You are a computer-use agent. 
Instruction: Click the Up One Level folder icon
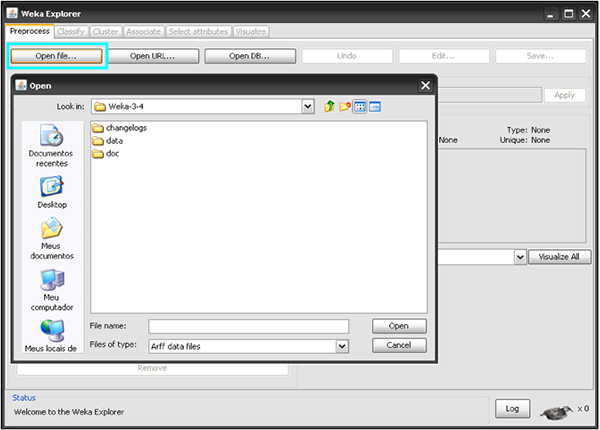pos(329,106)
